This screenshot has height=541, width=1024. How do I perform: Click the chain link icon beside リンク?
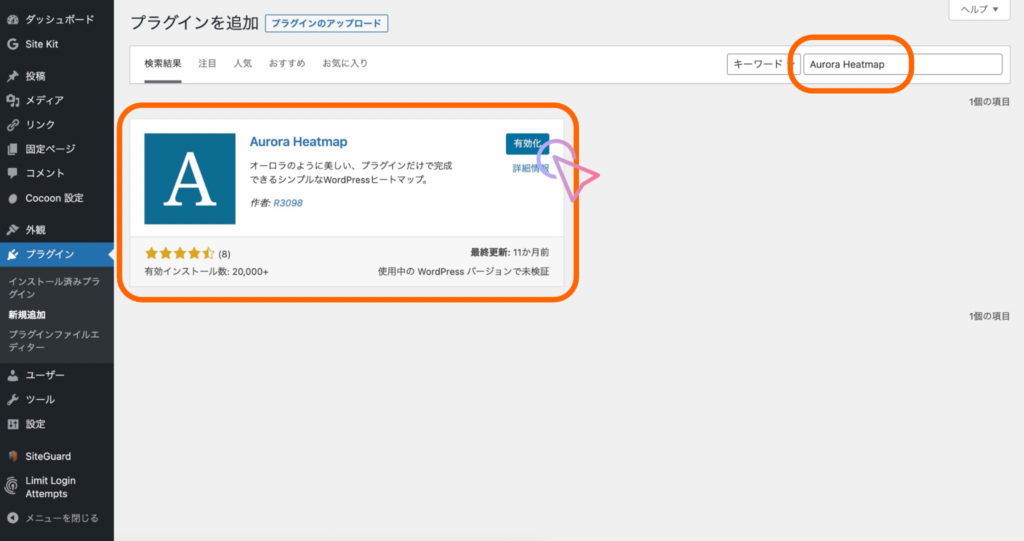coord(12,125)
